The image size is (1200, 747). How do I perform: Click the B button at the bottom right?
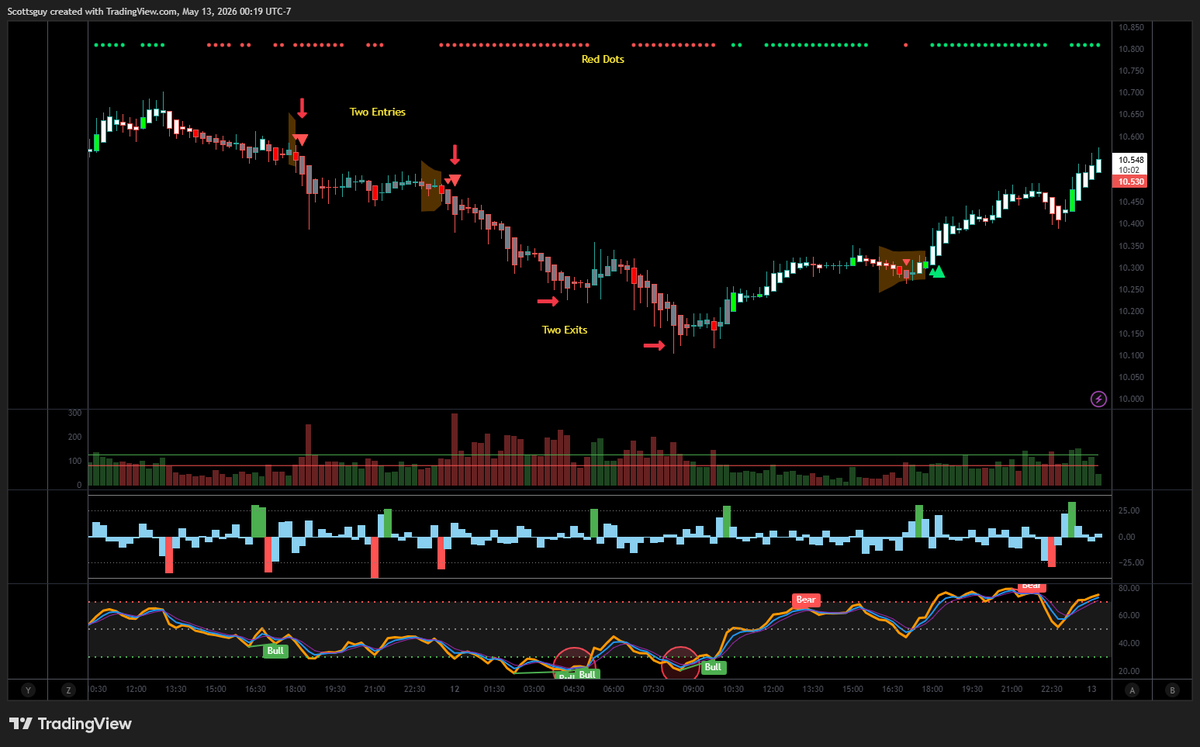point(1171,689)
